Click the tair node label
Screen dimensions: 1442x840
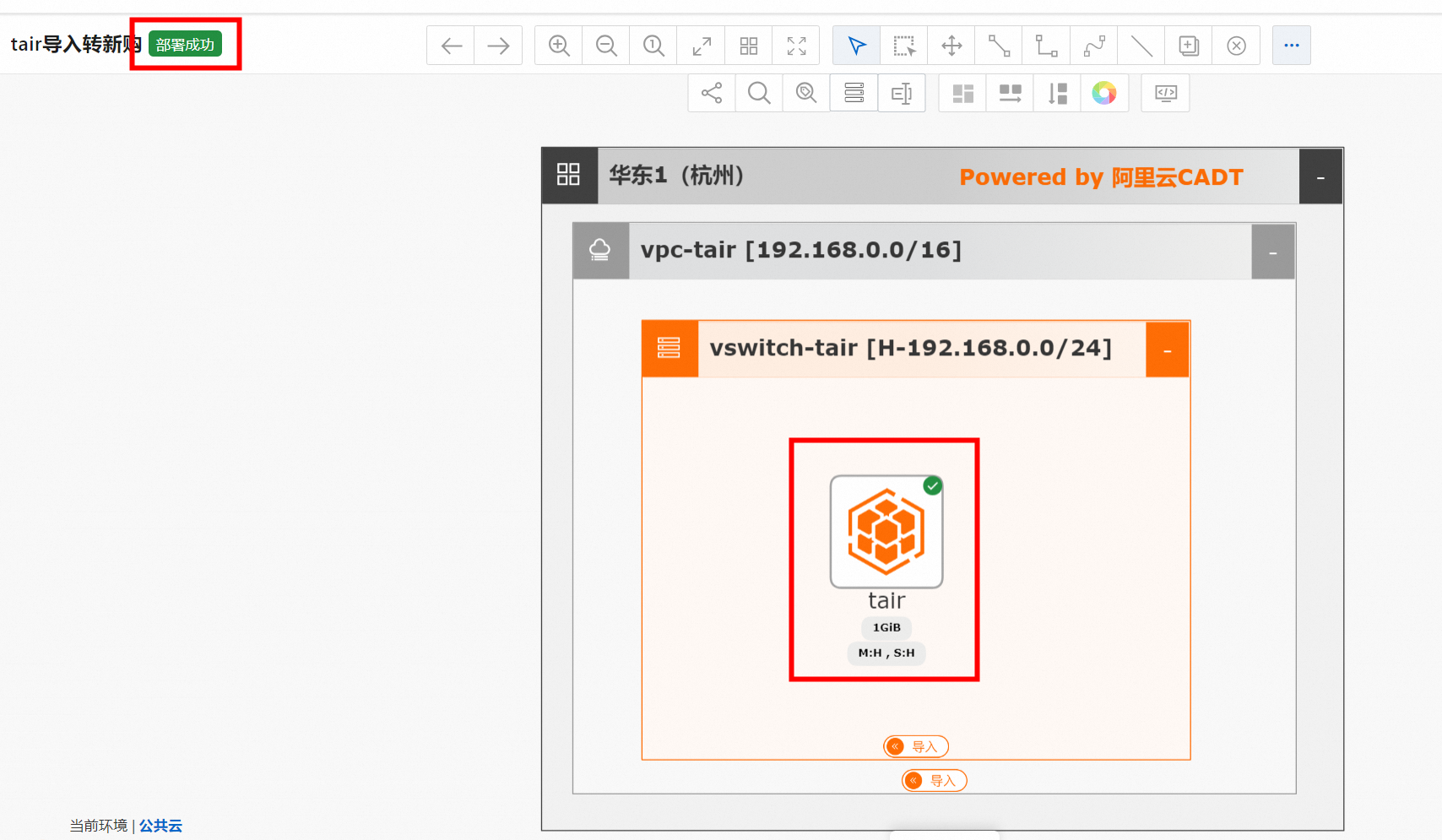tap(886, 600)
